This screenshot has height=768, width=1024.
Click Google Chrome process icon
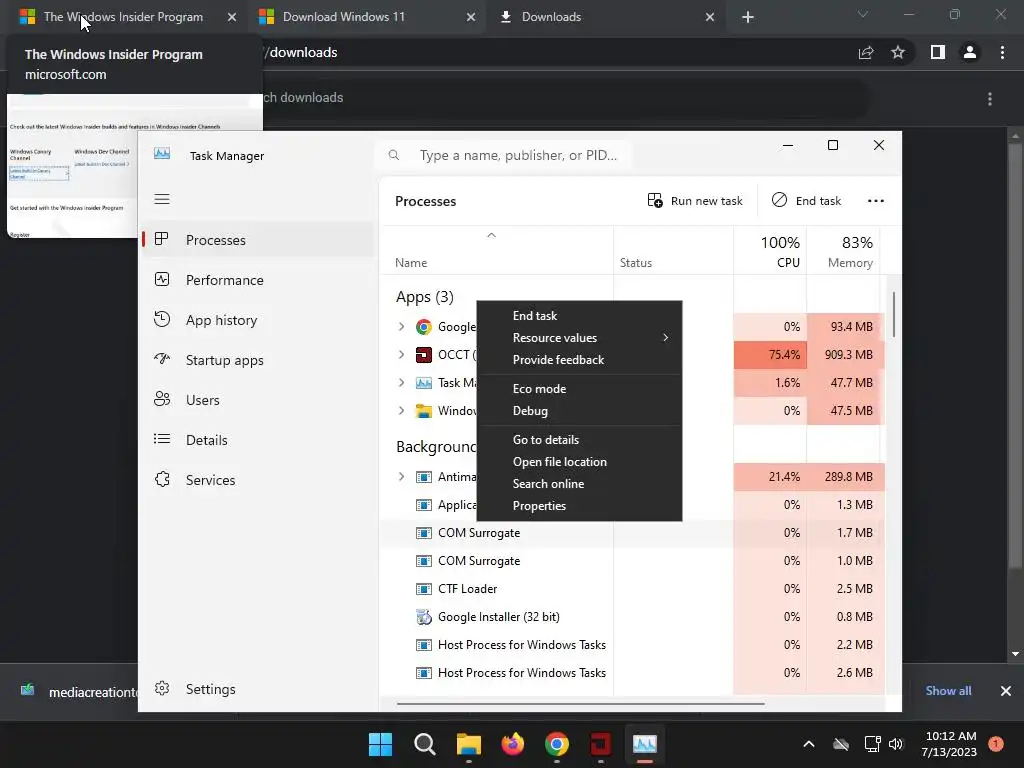click(424, 327)
